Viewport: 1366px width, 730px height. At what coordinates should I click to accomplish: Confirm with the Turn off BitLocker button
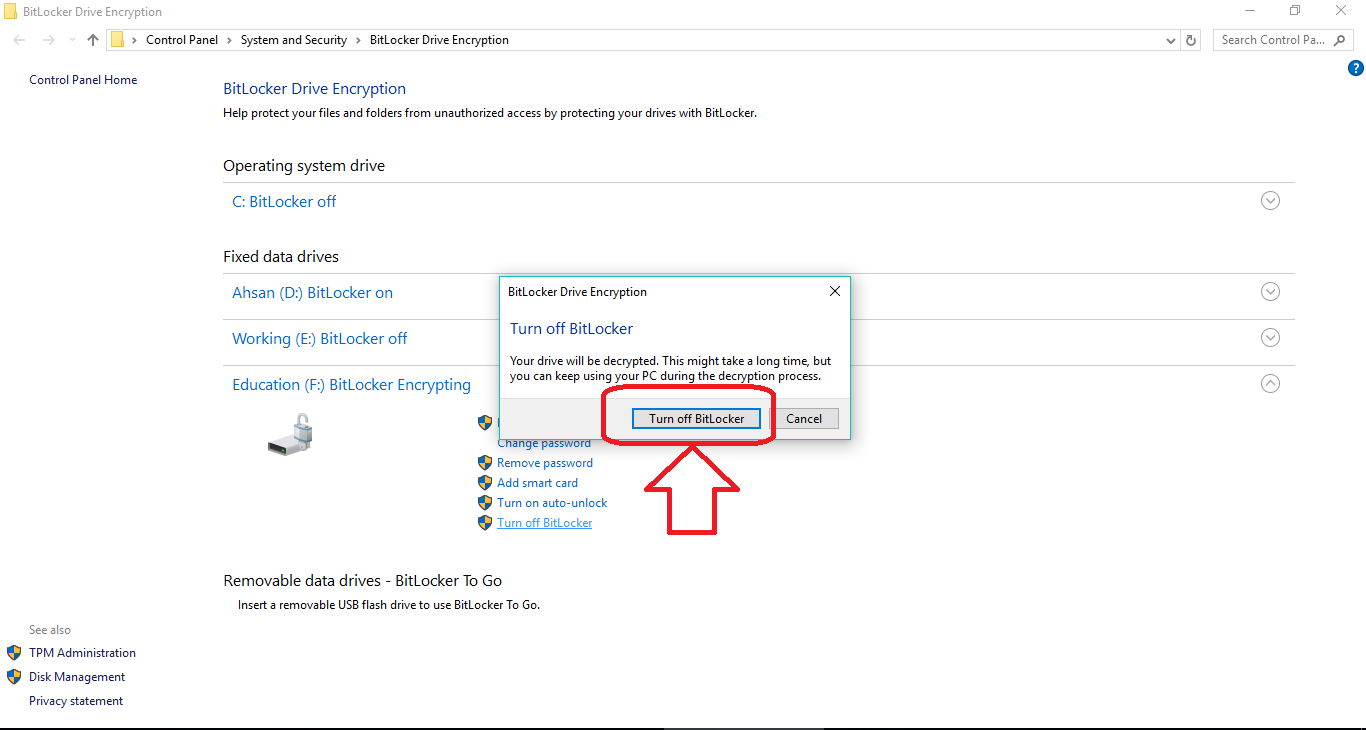[x=696, y=419]
